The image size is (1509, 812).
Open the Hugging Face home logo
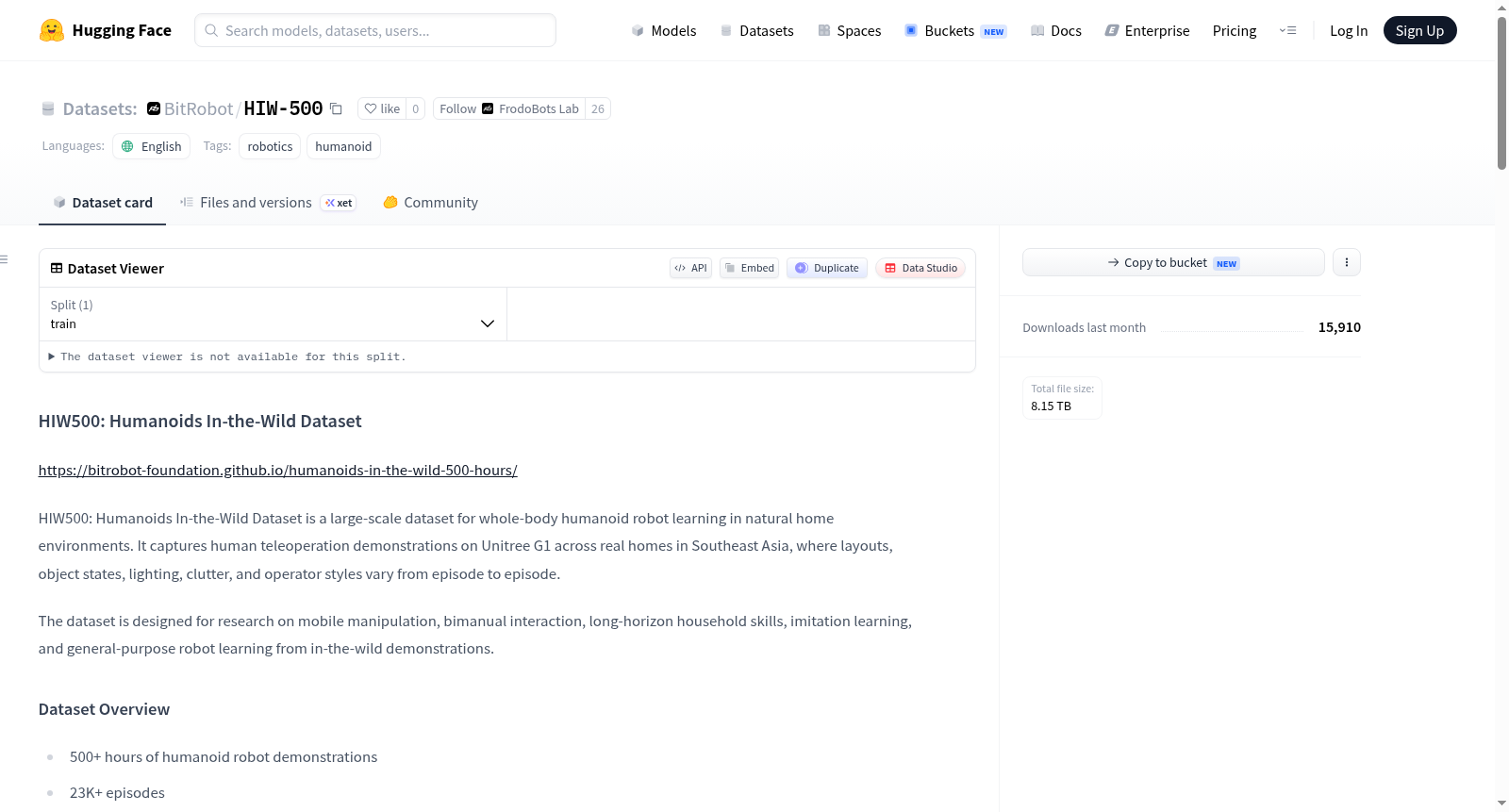[106, 30]
